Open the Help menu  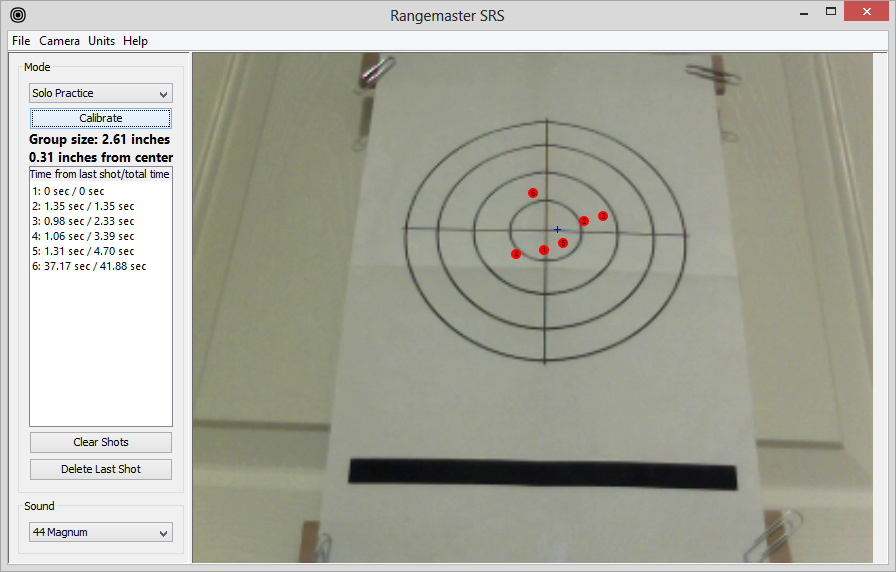coord(135,41)
